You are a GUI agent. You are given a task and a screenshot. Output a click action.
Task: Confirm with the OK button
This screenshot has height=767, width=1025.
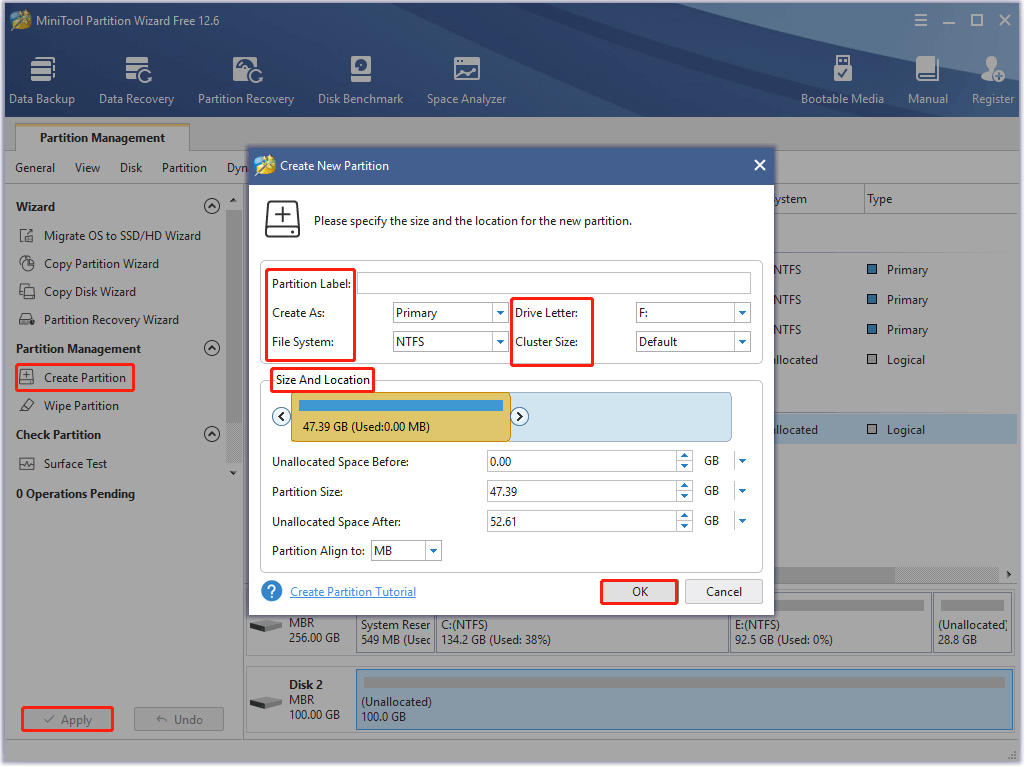[638, 591]
